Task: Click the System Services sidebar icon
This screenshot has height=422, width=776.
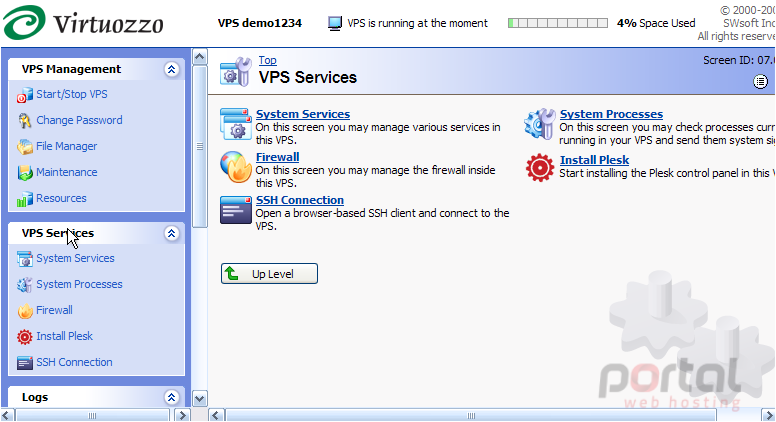Action: (x=24, y=259)
